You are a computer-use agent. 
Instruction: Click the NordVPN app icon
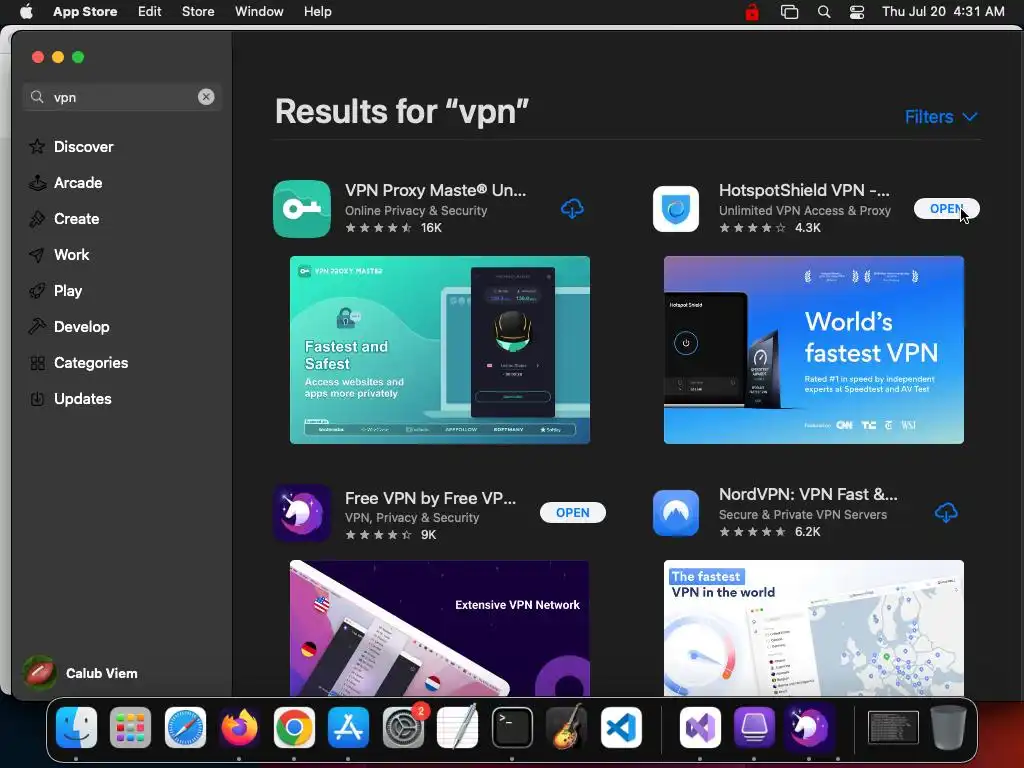[676, 513]
